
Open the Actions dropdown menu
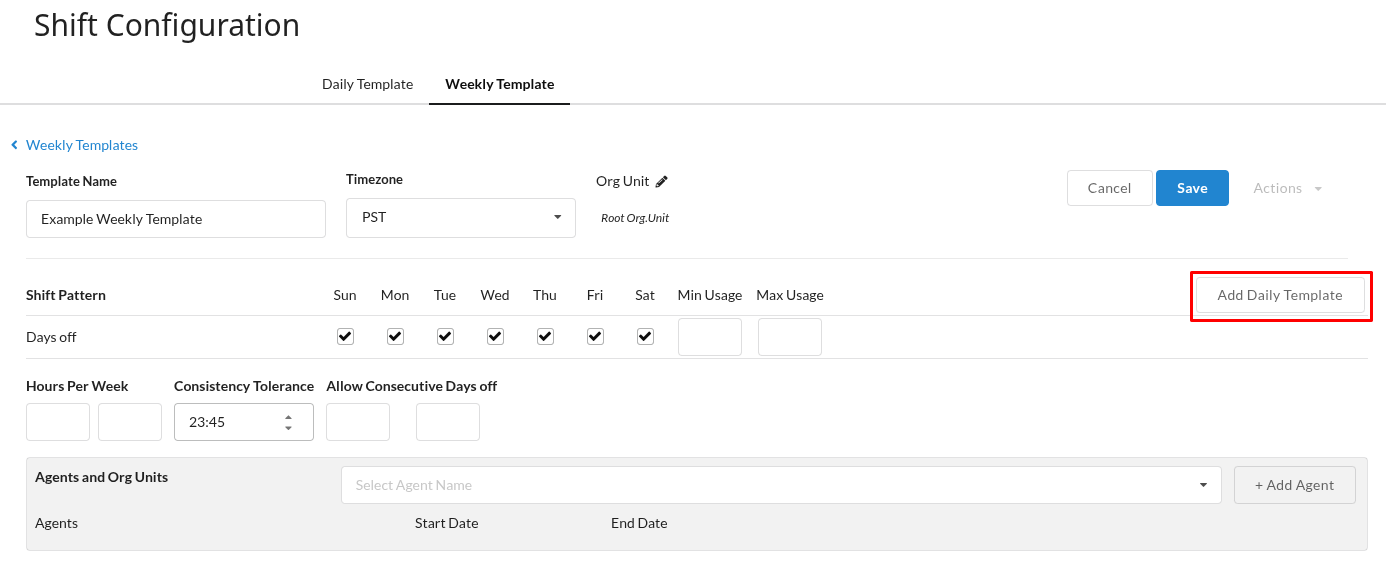pyautogui.click(x=1287, y=188)
